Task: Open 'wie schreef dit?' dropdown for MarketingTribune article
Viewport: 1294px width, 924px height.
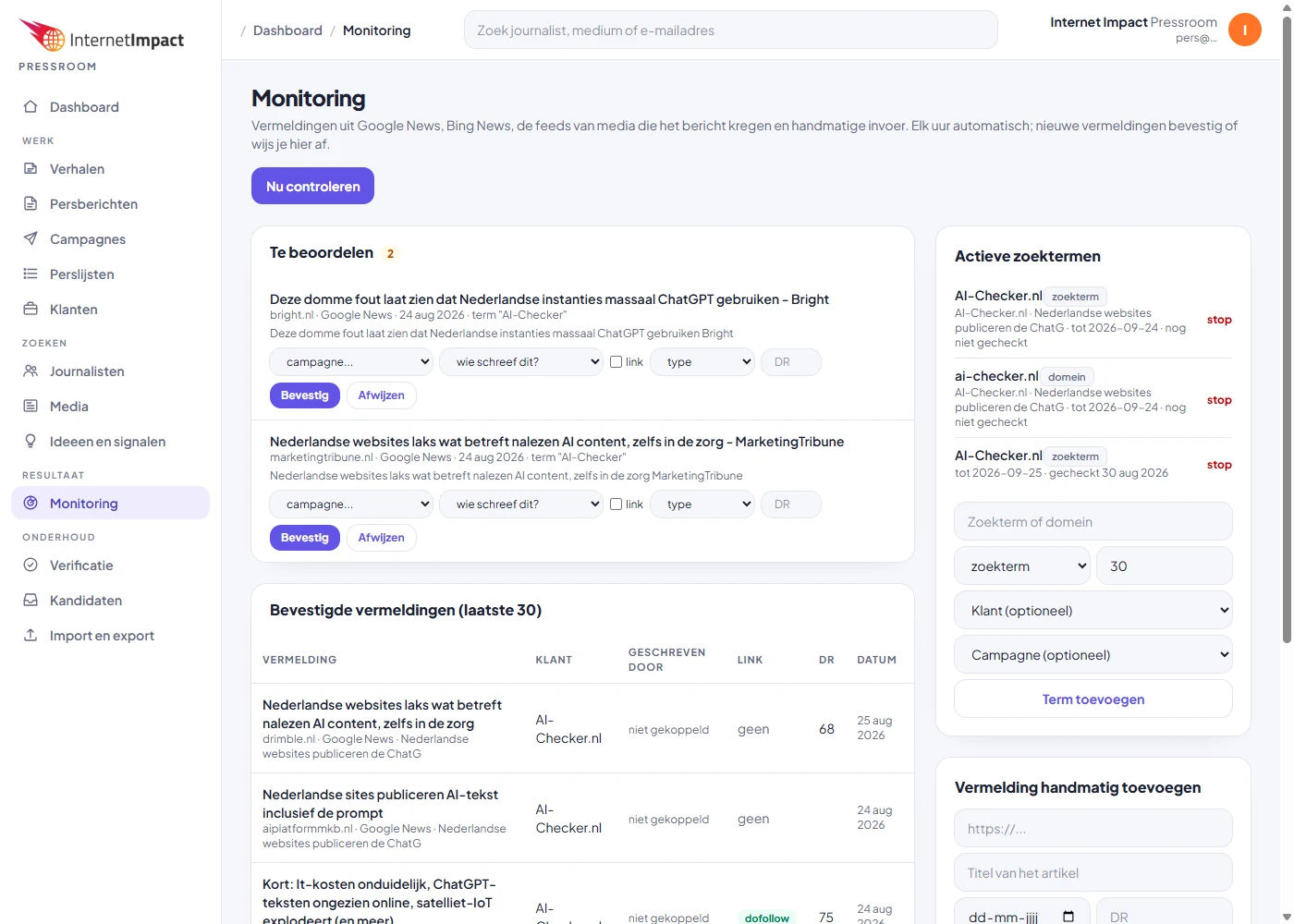Action: [x=522, y=505]
